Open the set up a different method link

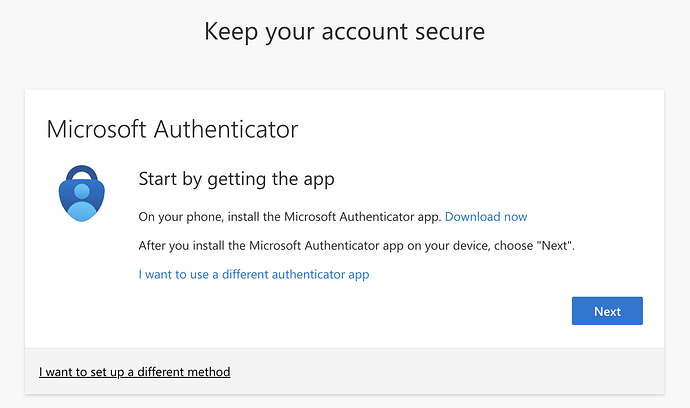coord(135,372)
